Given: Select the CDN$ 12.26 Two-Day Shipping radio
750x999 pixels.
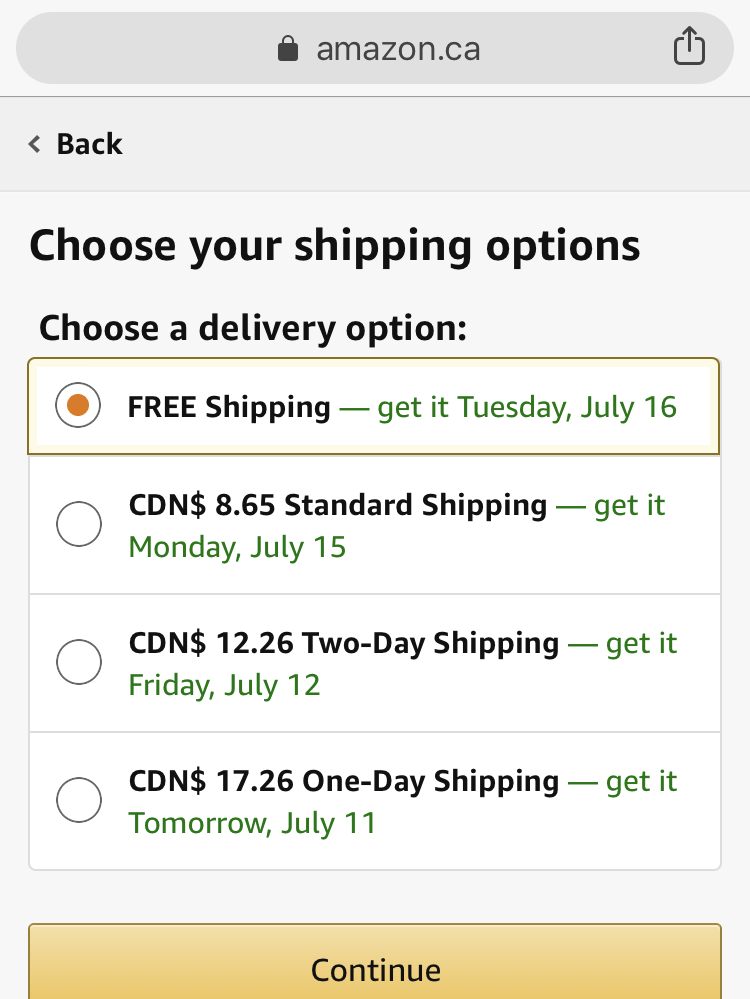Looking at the screenshot, I should pos(79,662).
